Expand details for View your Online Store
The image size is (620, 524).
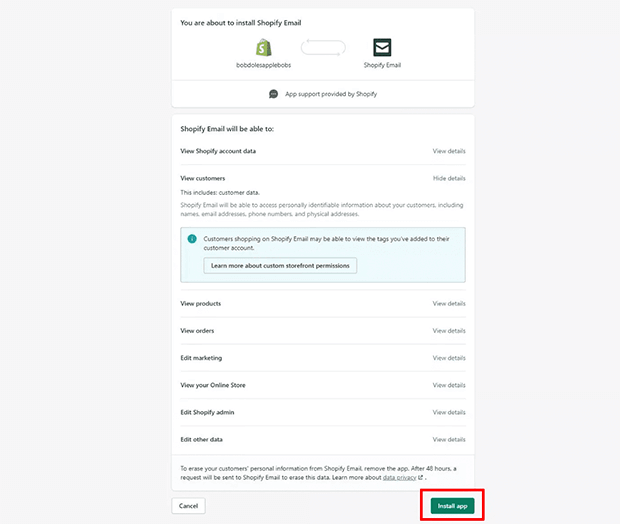449,385
